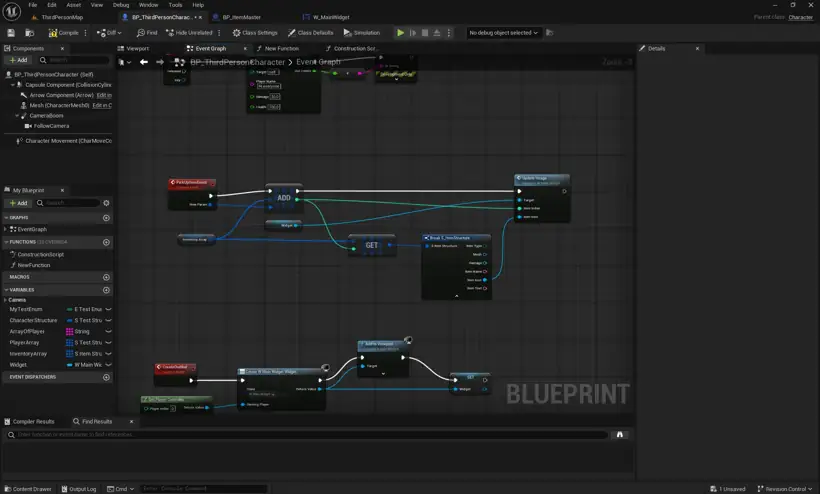Toggle visibility eye for MyTestEnum variable

[x=108, y=309]
